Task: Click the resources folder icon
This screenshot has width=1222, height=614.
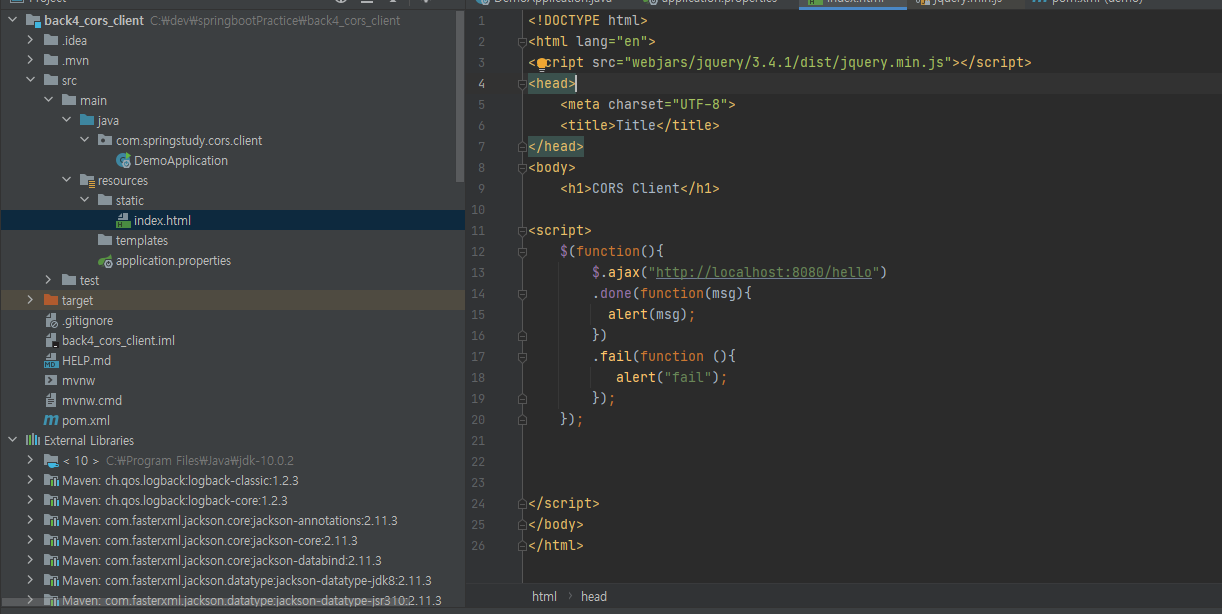Action: click(87, 180)
